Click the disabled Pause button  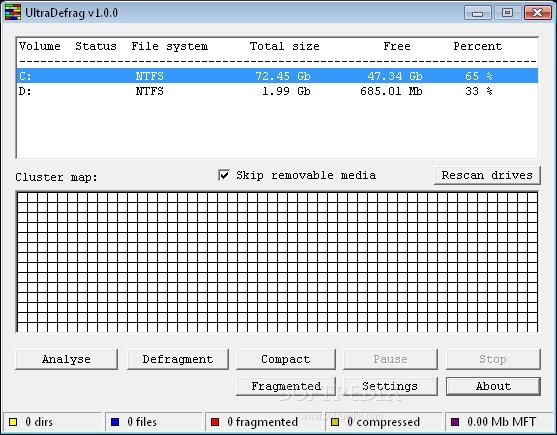point(390,359)
